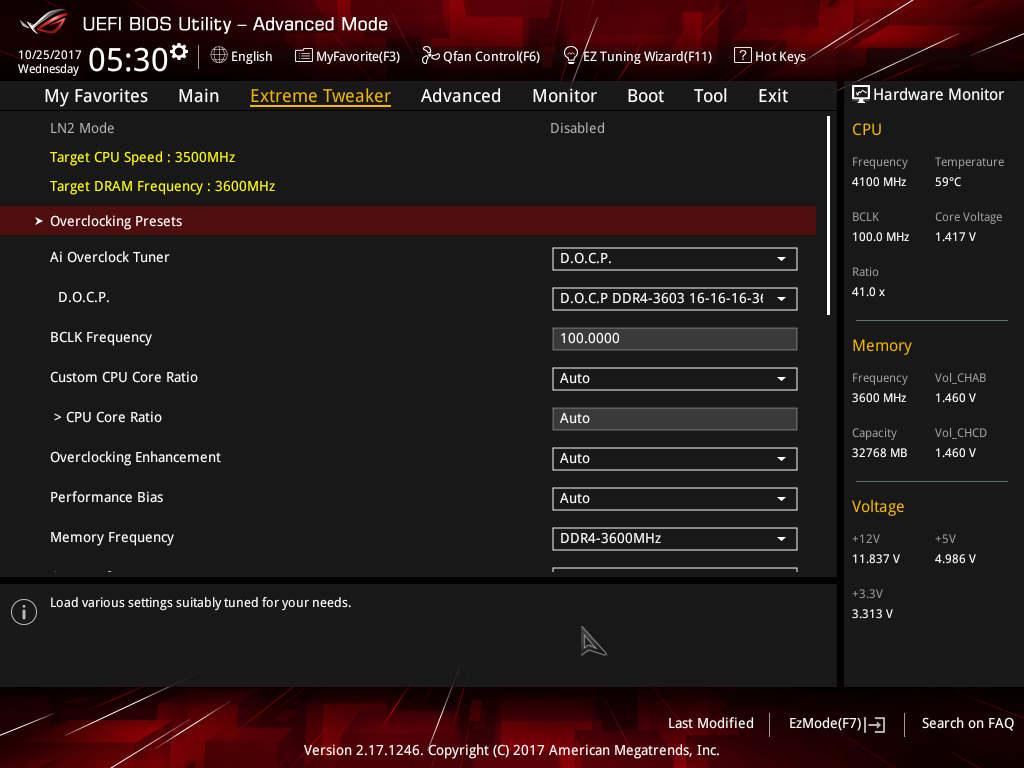1024x768 pixels.
Task: Click temperature 59°C value
Action: click(x=948, y=182)
